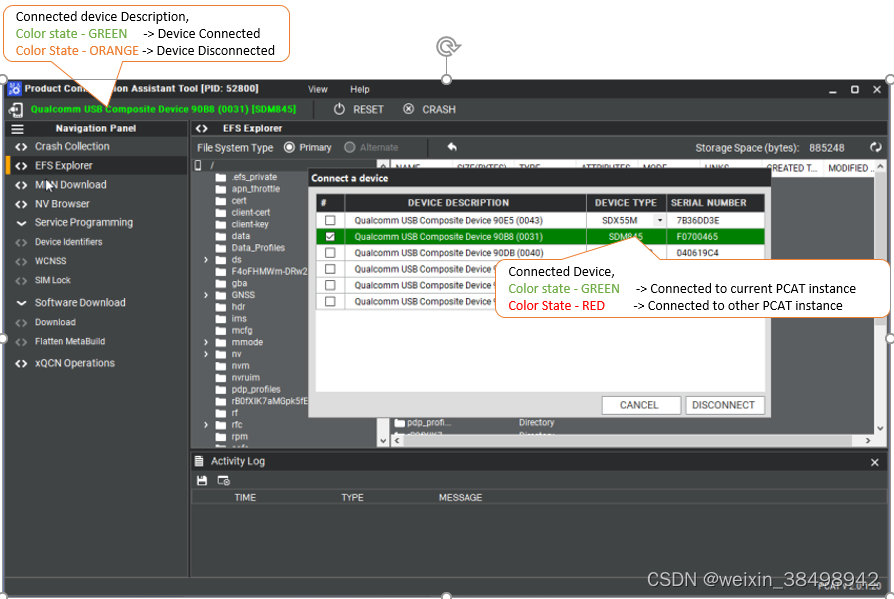Toggle the Navigation Panel hamburger icon
Image resolution: width=894 pixels, height=599 pixels.
[18, 129]
